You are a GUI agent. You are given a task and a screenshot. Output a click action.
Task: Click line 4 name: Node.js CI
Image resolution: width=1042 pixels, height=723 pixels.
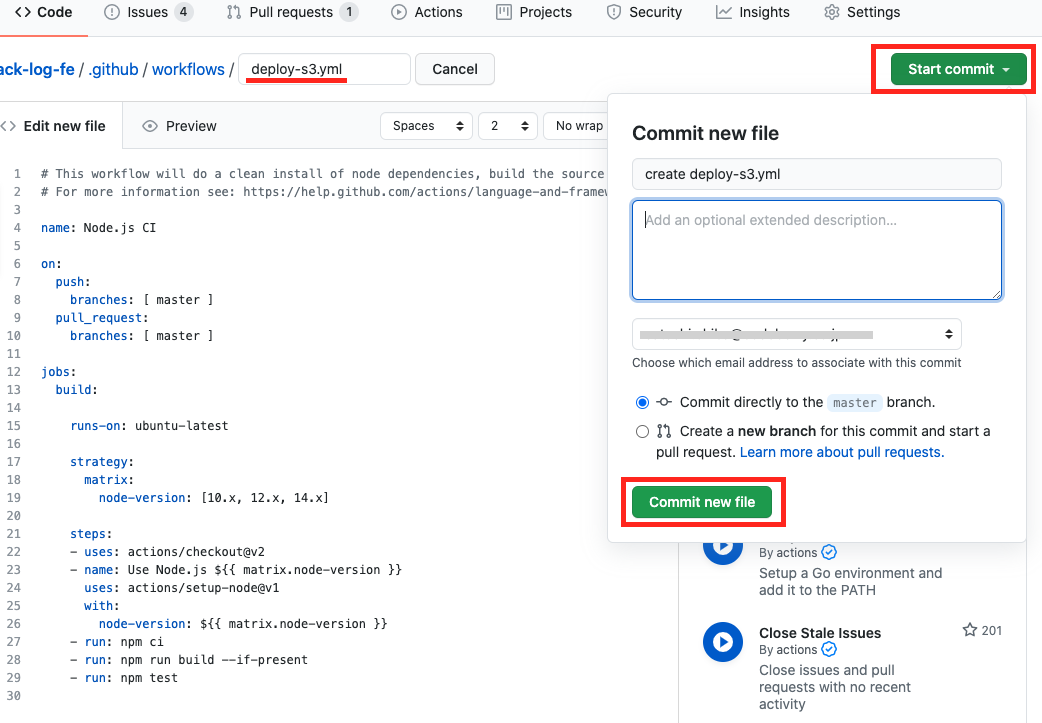pyautogui.click(x=98, y=228)
